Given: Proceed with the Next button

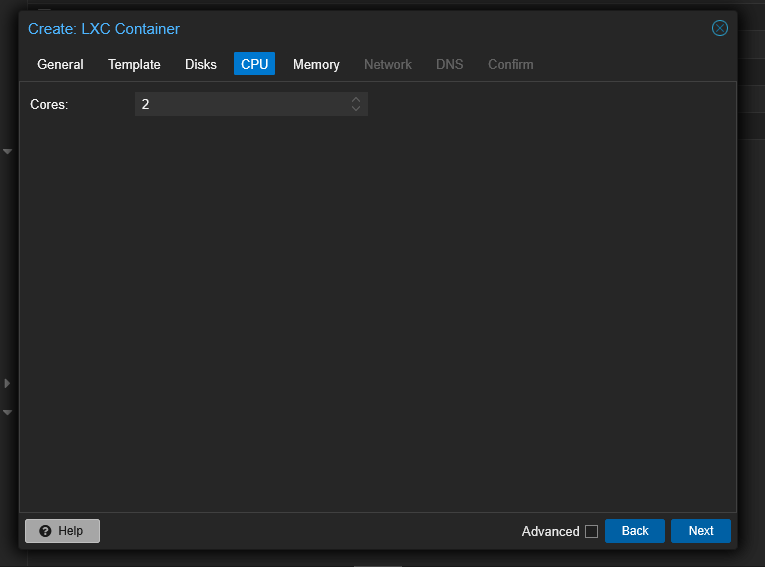Looking at the screenshot, I should [x=701, y=531].
